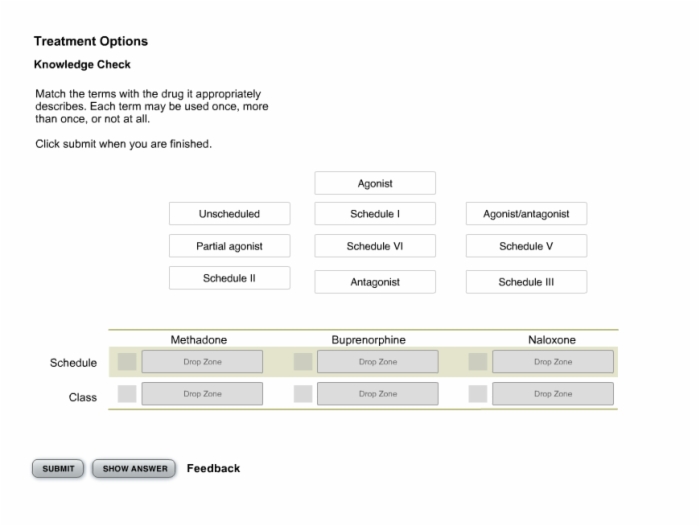Click the SUBMIT button
Viewport: 700px width, 526px height.
(x=58, y=468)
